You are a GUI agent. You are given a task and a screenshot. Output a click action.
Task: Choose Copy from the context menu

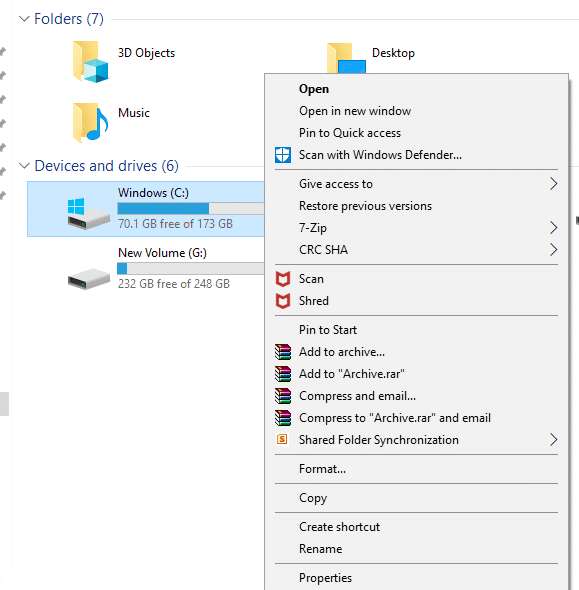tap(416, 498)
